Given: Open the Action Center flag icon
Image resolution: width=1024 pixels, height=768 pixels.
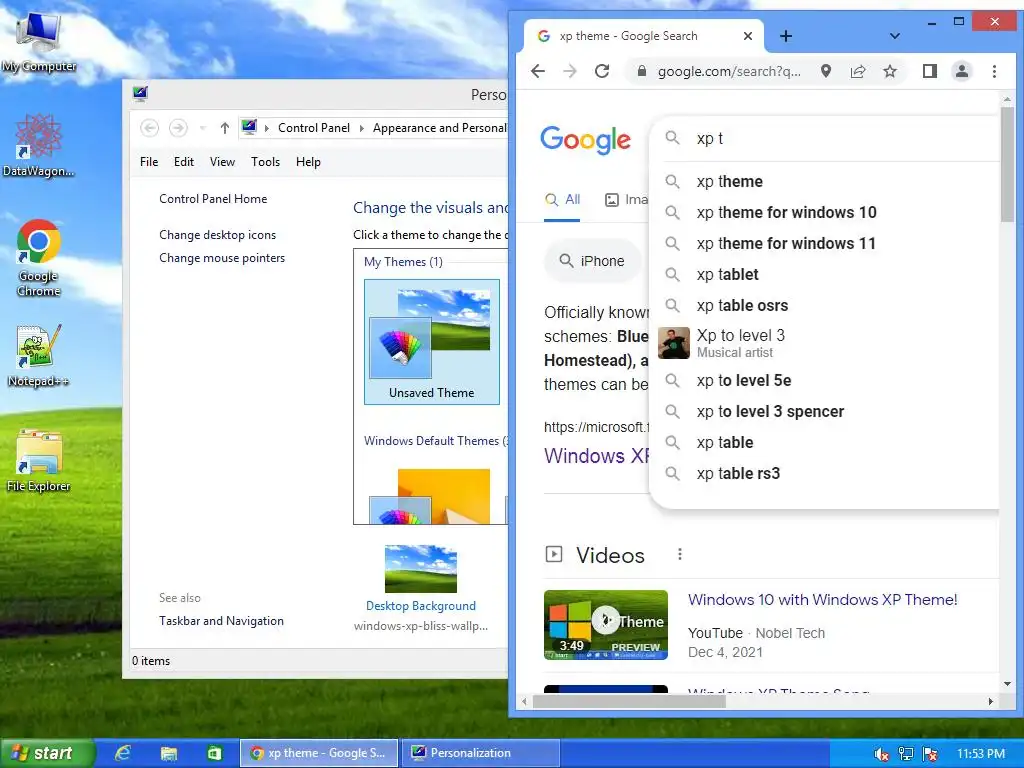Looking at the screenshot, I should [x=930, y=754].
